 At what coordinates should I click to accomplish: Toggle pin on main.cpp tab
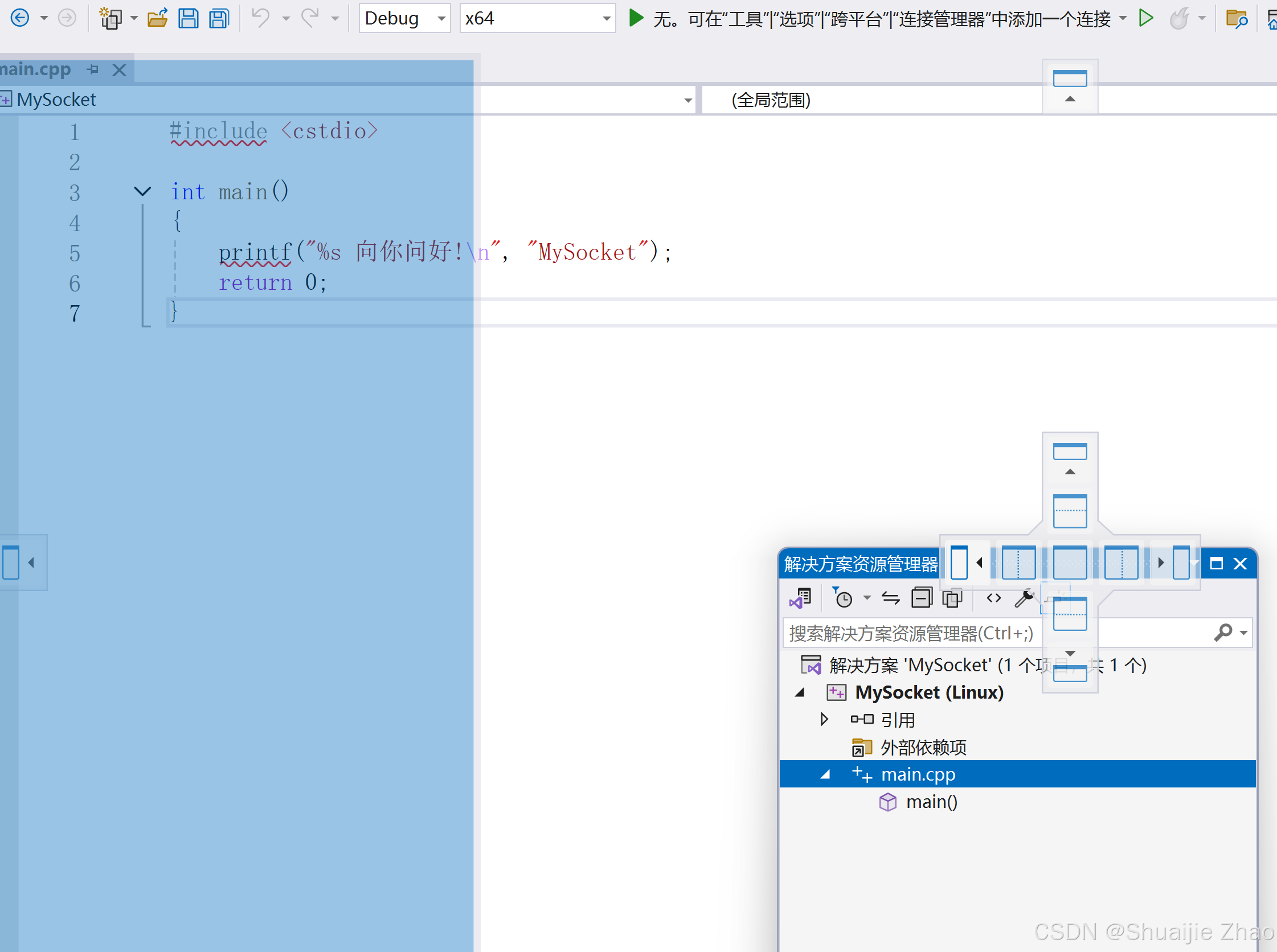coord(93,69)
